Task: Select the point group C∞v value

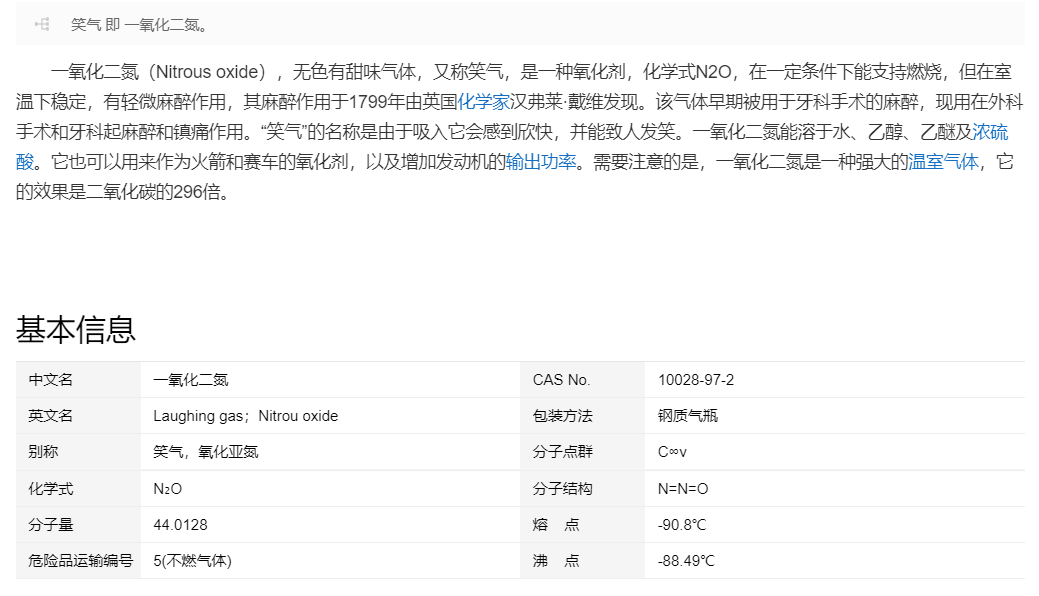Action: coord(672,452)
